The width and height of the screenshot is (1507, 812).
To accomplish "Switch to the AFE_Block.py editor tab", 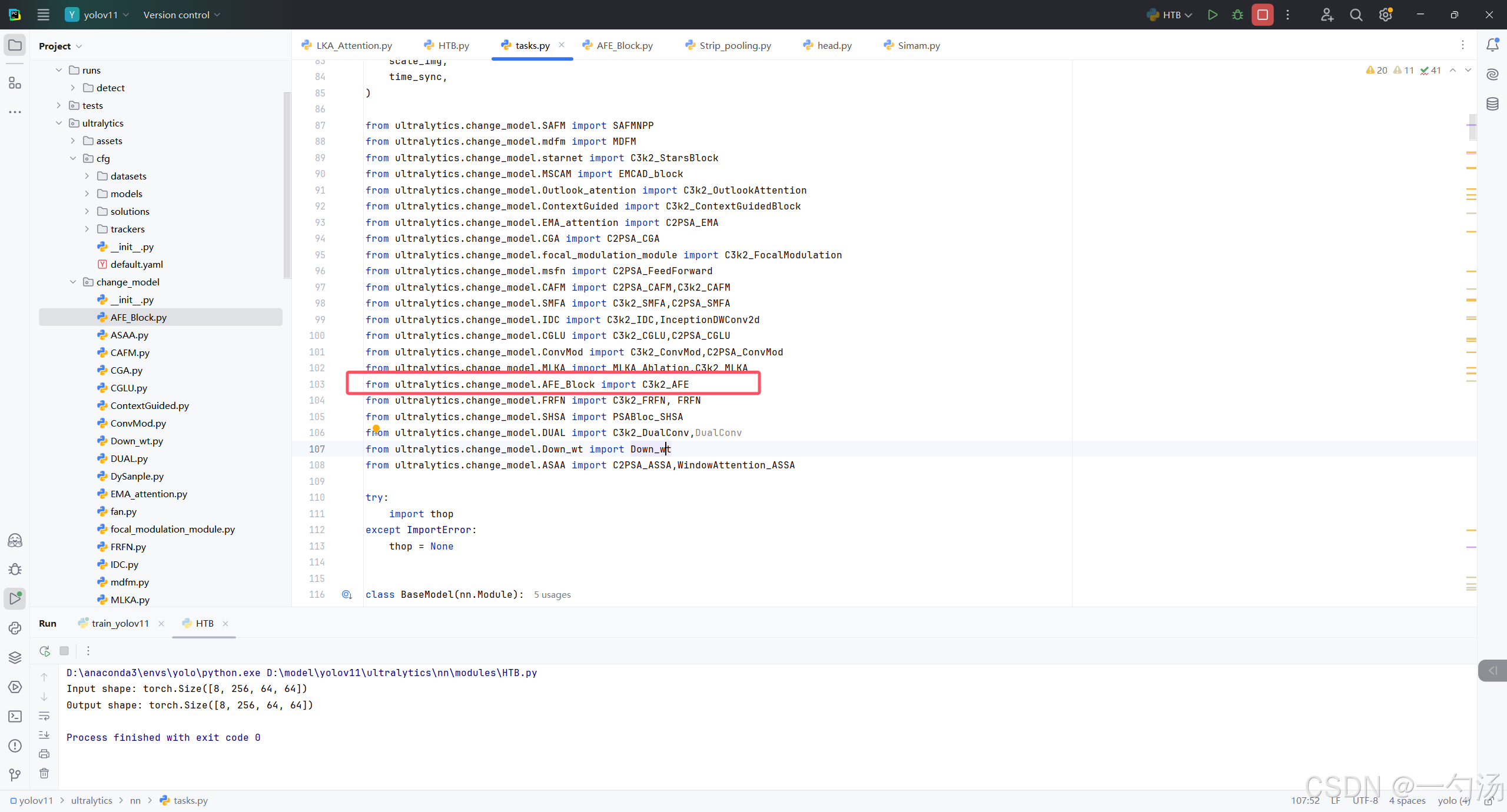I will pos(624,45).
